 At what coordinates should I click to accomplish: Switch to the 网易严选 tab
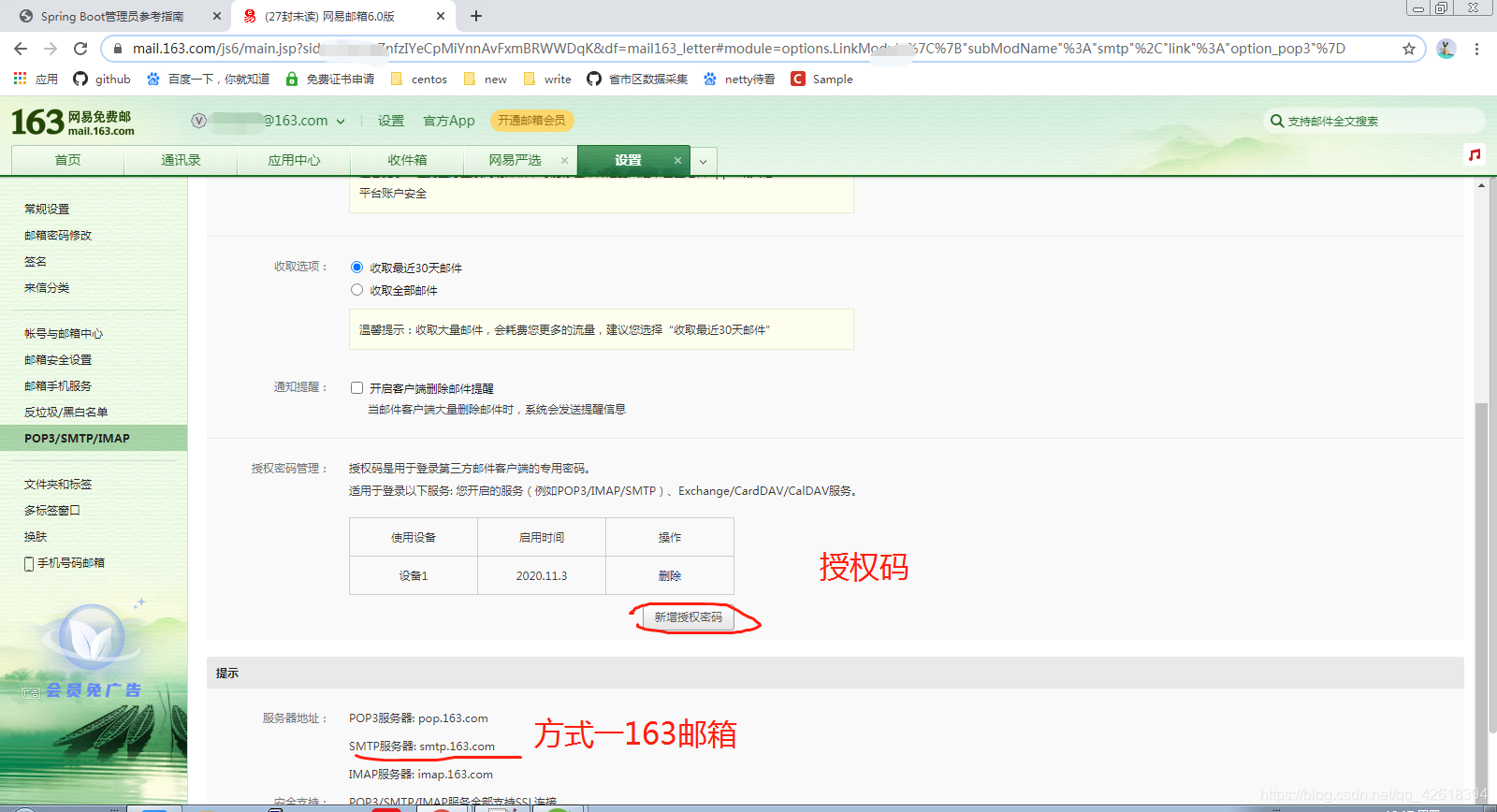click(515, 160)
